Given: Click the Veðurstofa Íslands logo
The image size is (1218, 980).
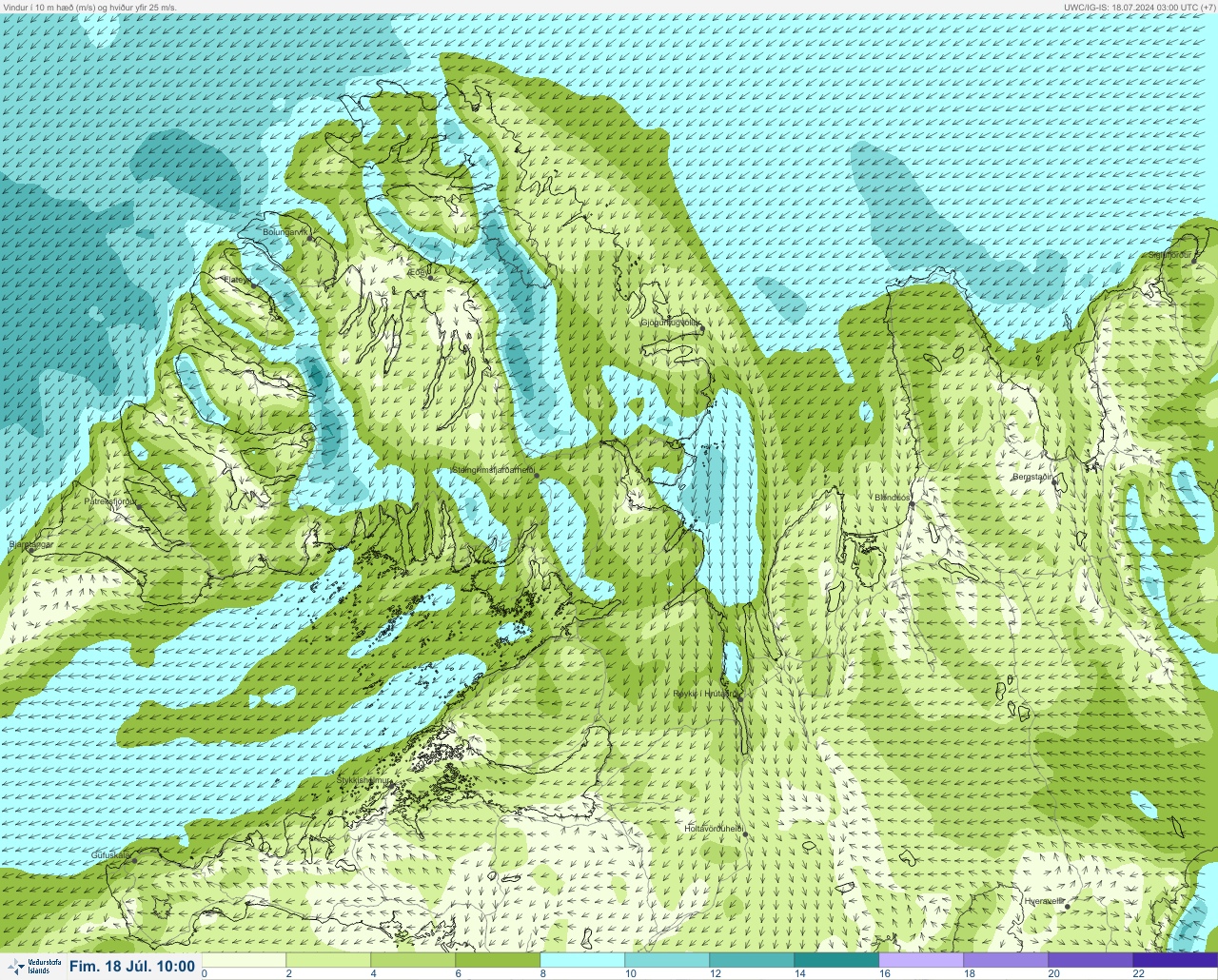Looking at the screenshot, I should coord(32,967).
